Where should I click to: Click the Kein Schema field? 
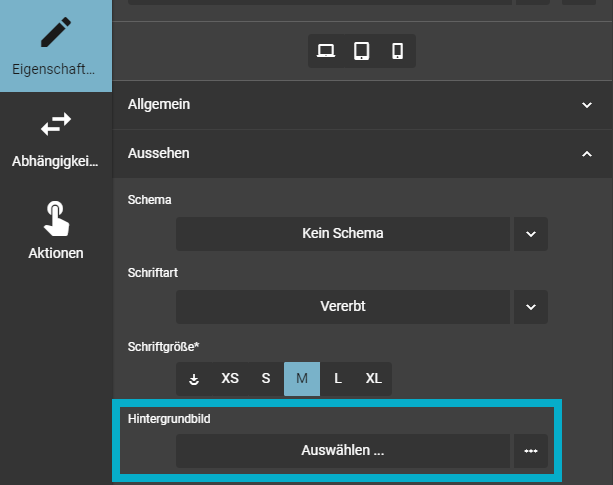343,234
